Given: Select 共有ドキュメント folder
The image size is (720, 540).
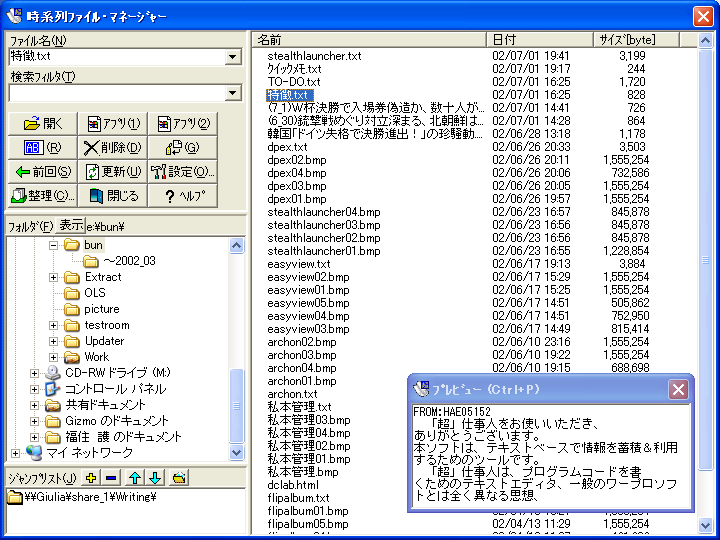Looking at the screenshot, I should 105,405.
